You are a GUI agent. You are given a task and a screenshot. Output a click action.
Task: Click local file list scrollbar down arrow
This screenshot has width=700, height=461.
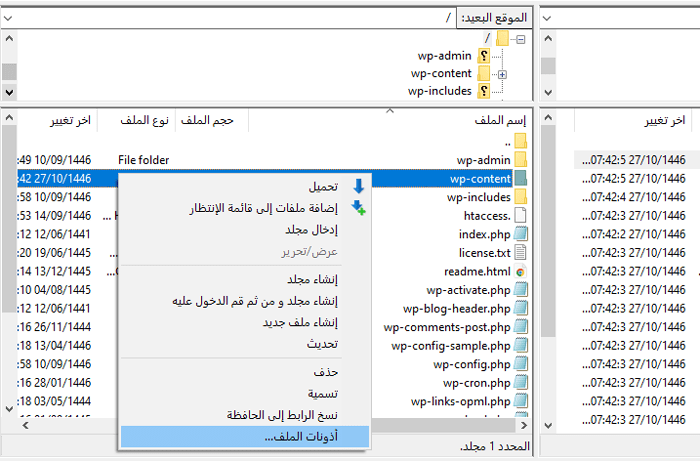[548, 425]
